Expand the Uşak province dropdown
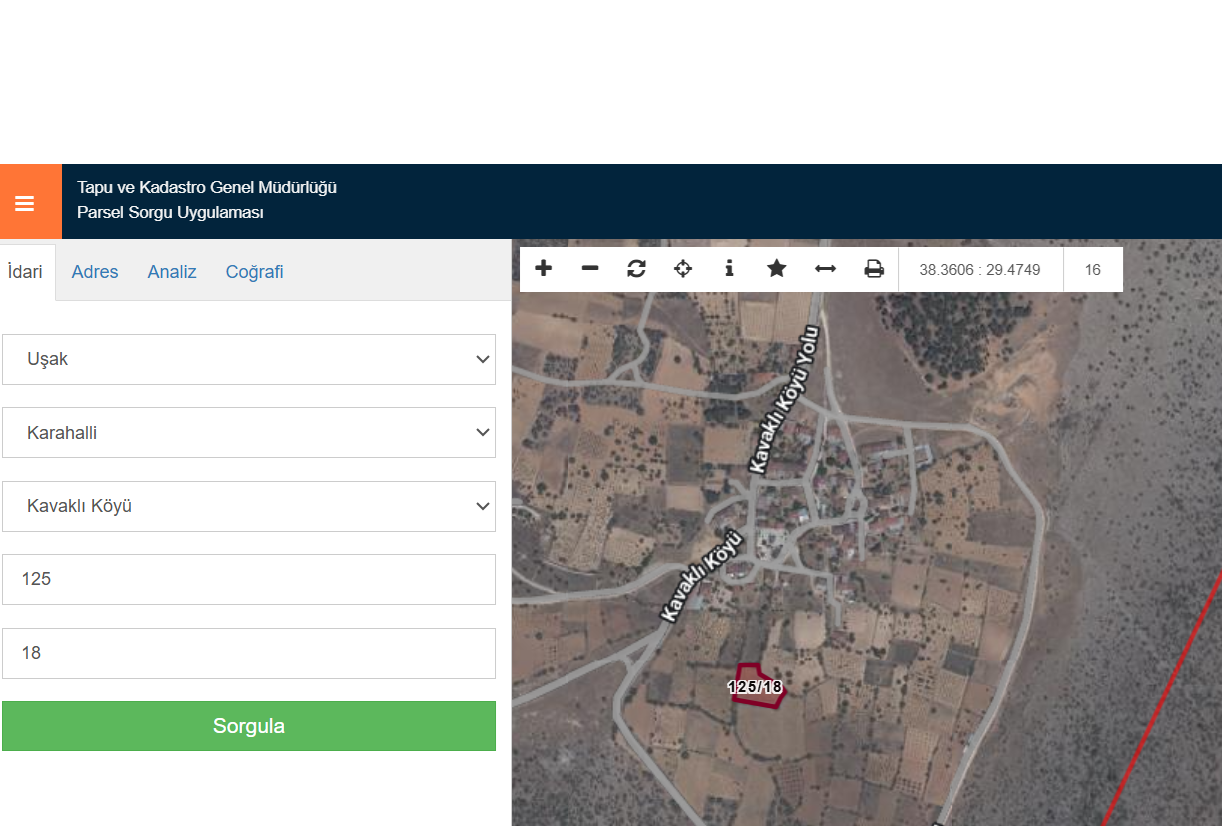Screen dimensions: 1222x826 249,359
